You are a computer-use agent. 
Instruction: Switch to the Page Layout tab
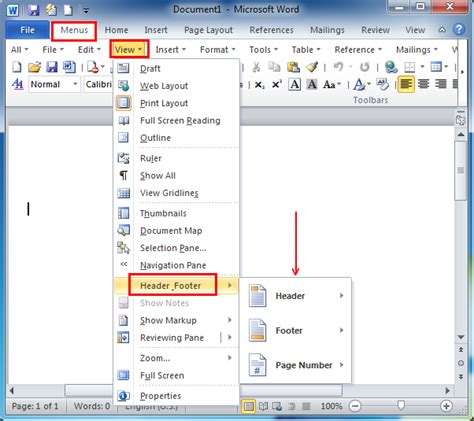point(208,30)
